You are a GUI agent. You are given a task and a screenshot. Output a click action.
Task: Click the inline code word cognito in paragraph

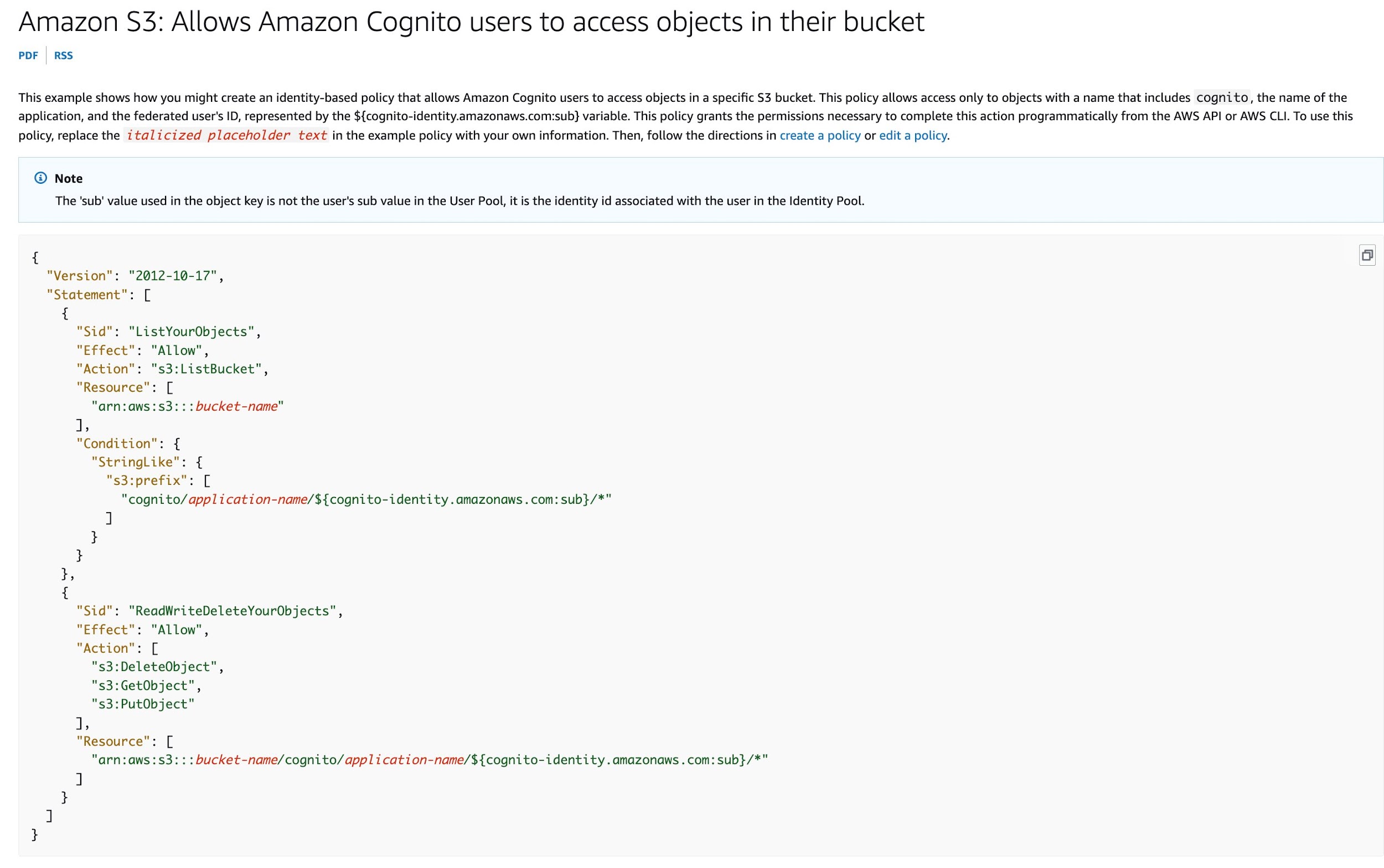point(1222,97)
